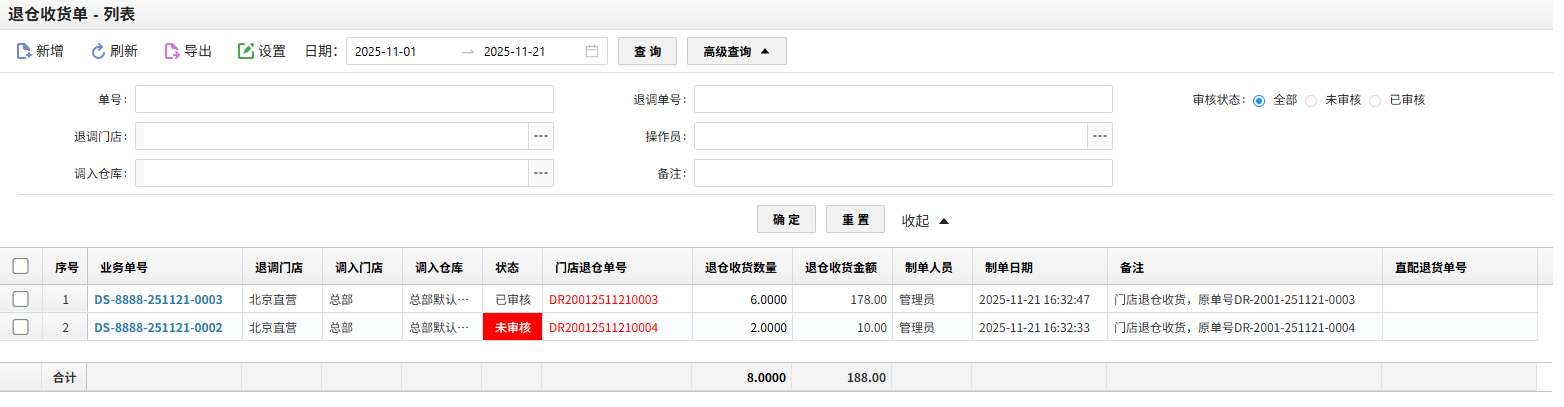This screenshot has width=1564, height=407.
Task: Open the 操作员 lookup ellipsis button
Action: click(x=1100, y=136)
